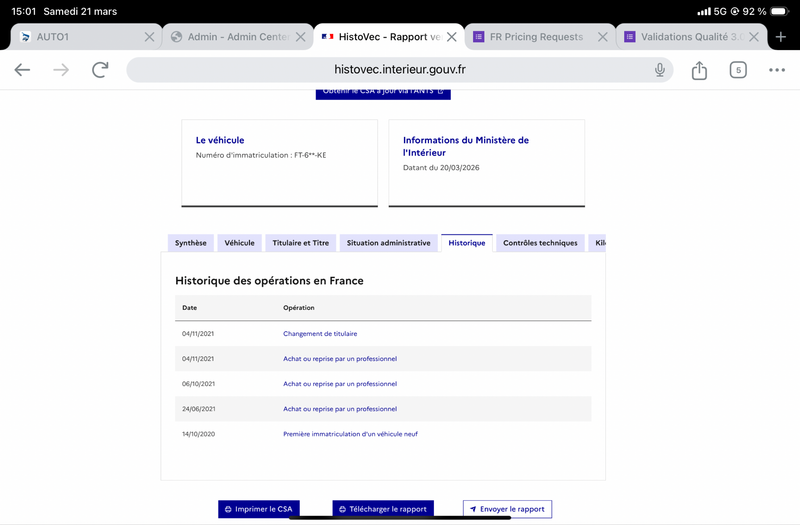
Task: Open the Situation administrative tab
Action: pos(388,243)
